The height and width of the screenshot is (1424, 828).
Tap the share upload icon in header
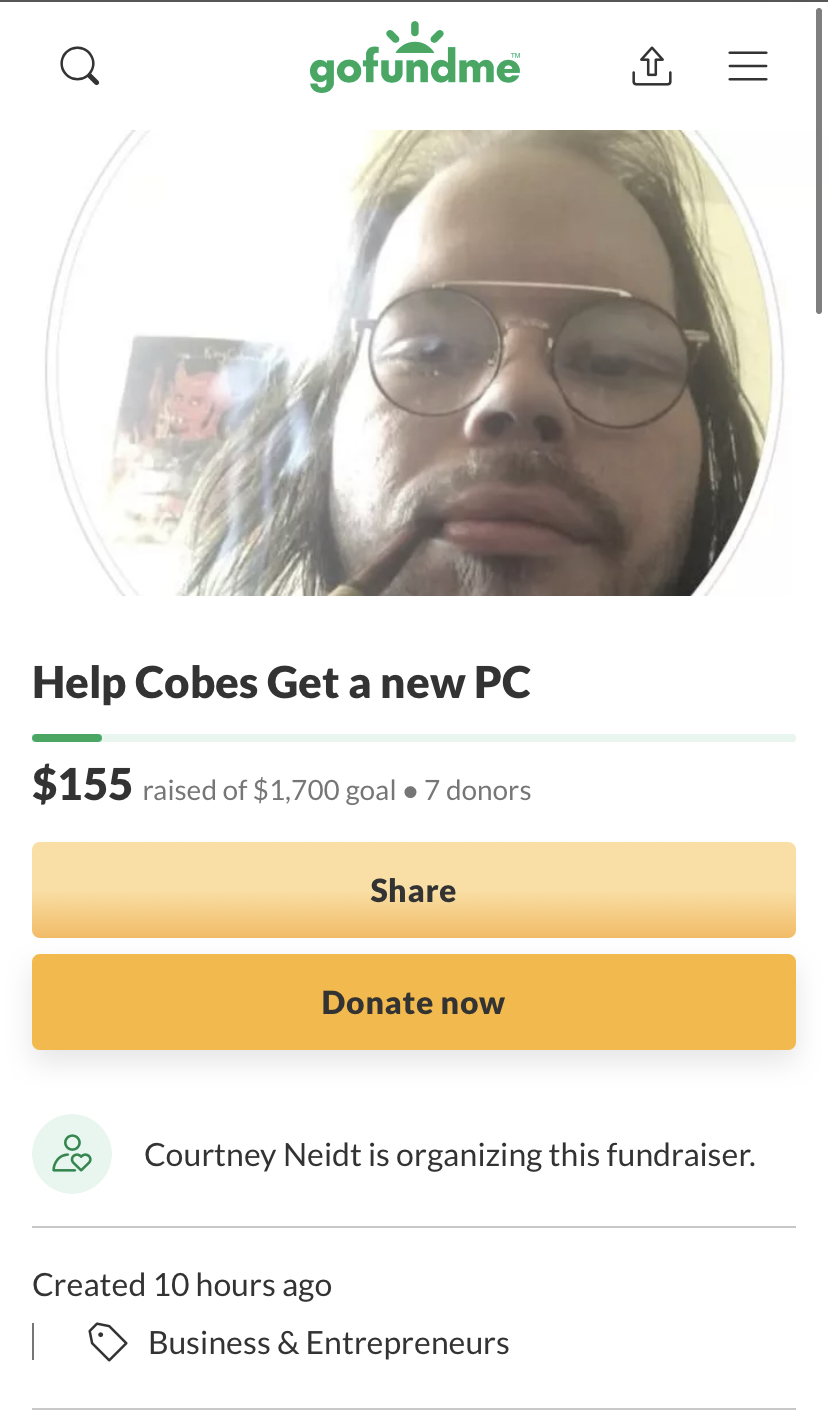click(x=652, y=66)
